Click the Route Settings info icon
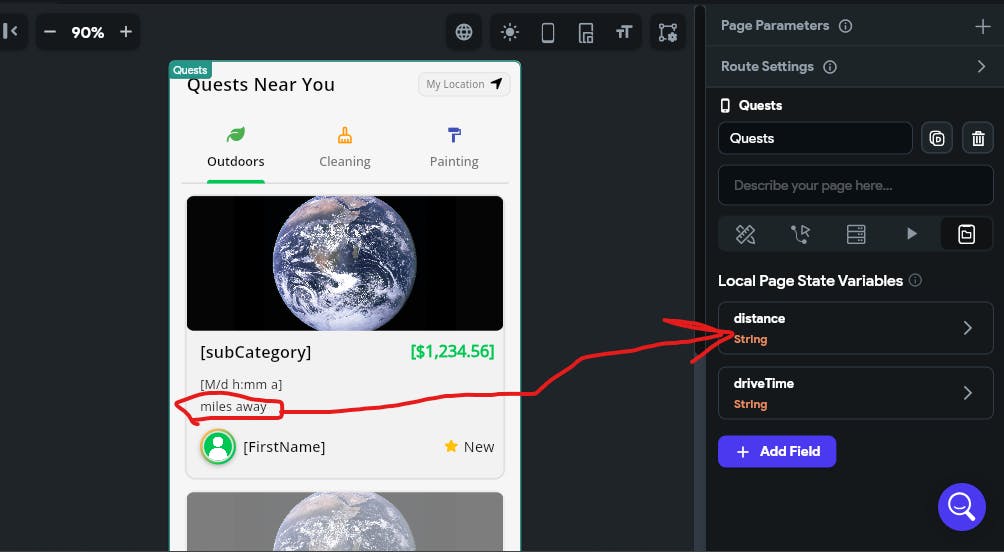This screenshot has width=1004, height=552. click(830, 67)
